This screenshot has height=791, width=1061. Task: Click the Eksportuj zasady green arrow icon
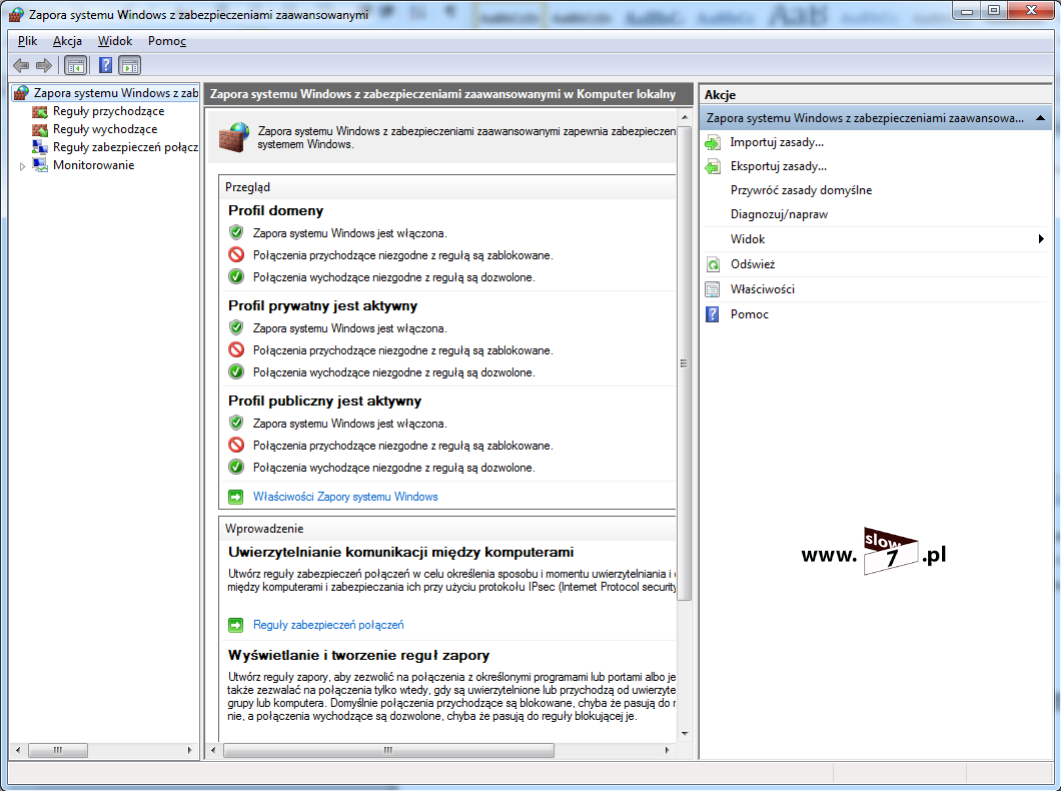(x=713, y=166)
